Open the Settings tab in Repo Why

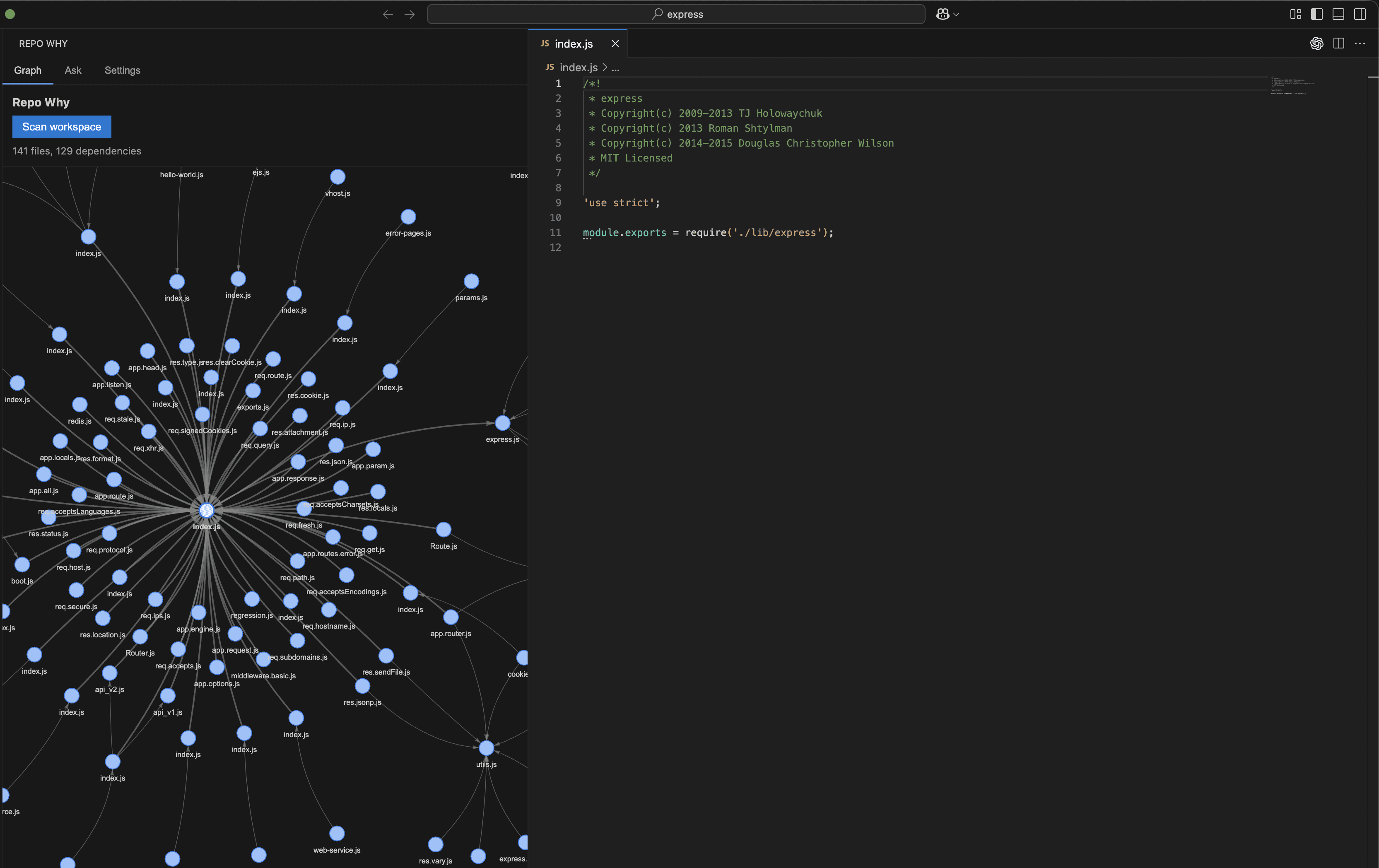(x=123, y=70)
